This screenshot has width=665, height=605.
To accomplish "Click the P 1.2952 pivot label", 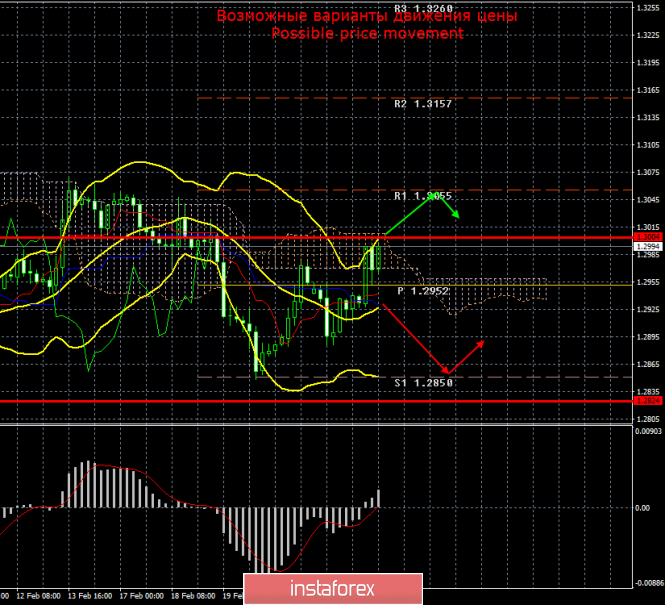I will (x=423, y=291).
